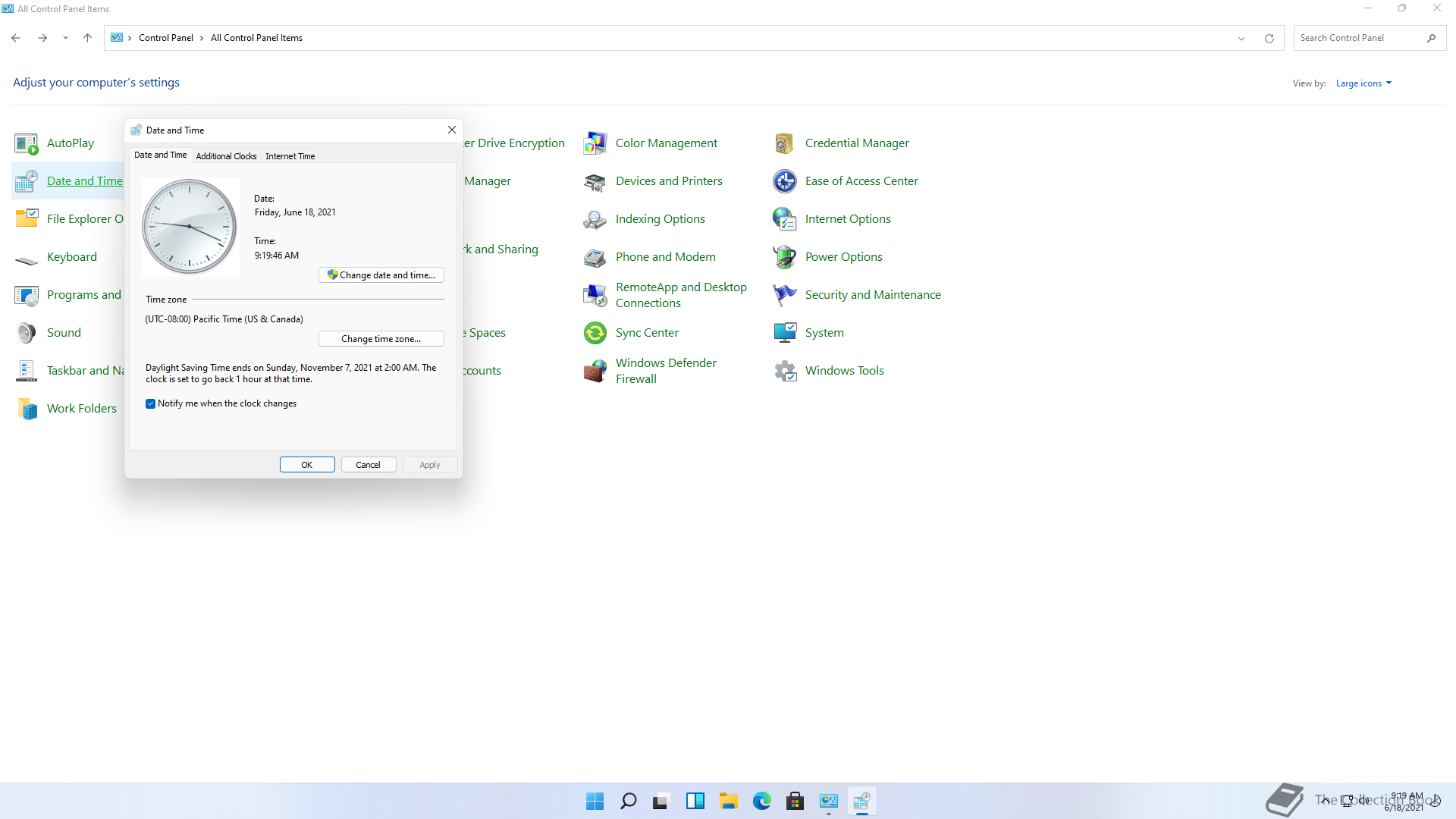Screen dimensions: 1456x819
Task: Open taskbar Search magnifier
Action: (629, 801)
